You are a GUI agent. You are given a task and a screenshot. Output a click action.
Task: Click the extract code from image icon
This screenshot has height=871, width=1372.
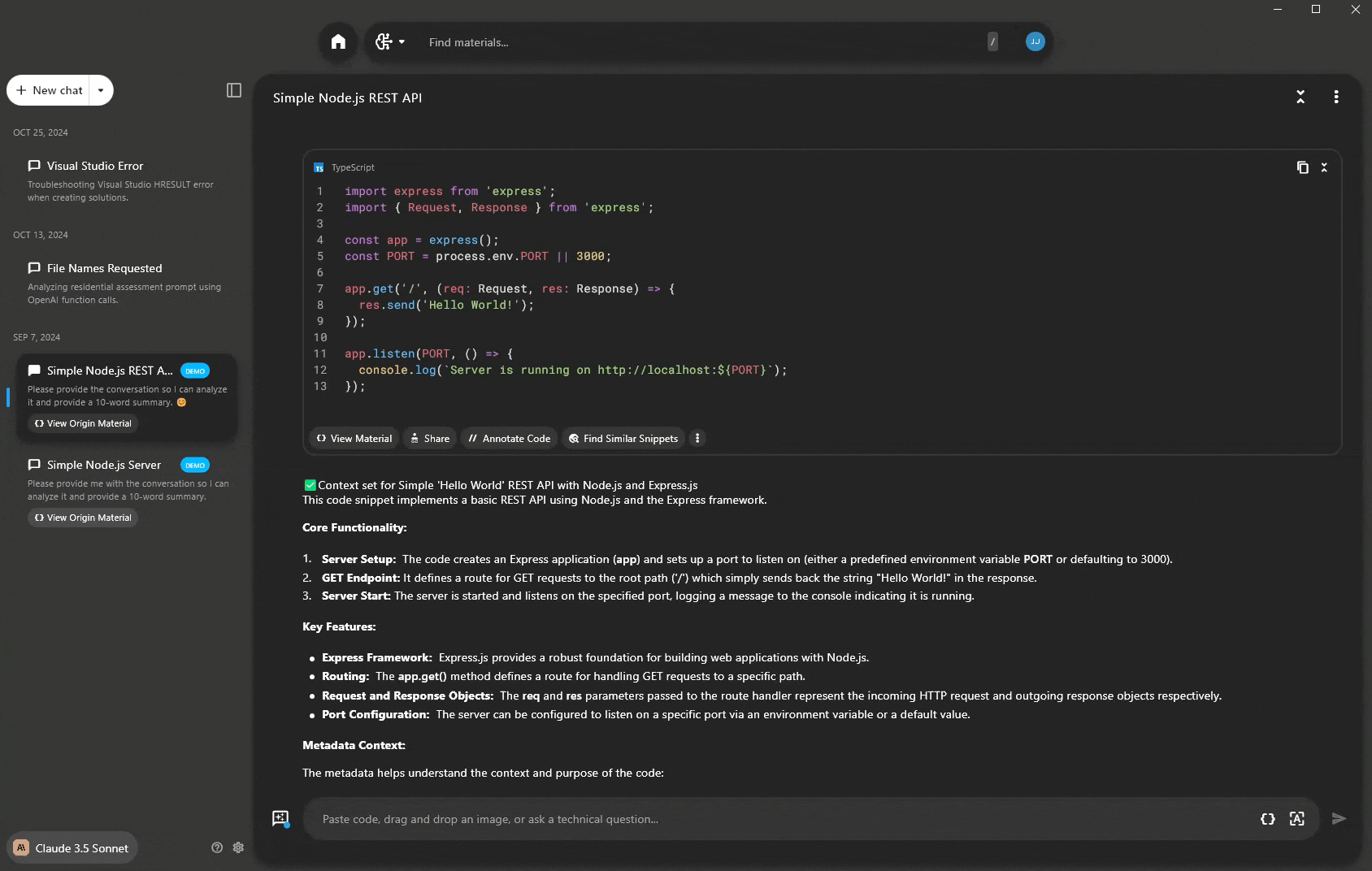(1297, 819)
